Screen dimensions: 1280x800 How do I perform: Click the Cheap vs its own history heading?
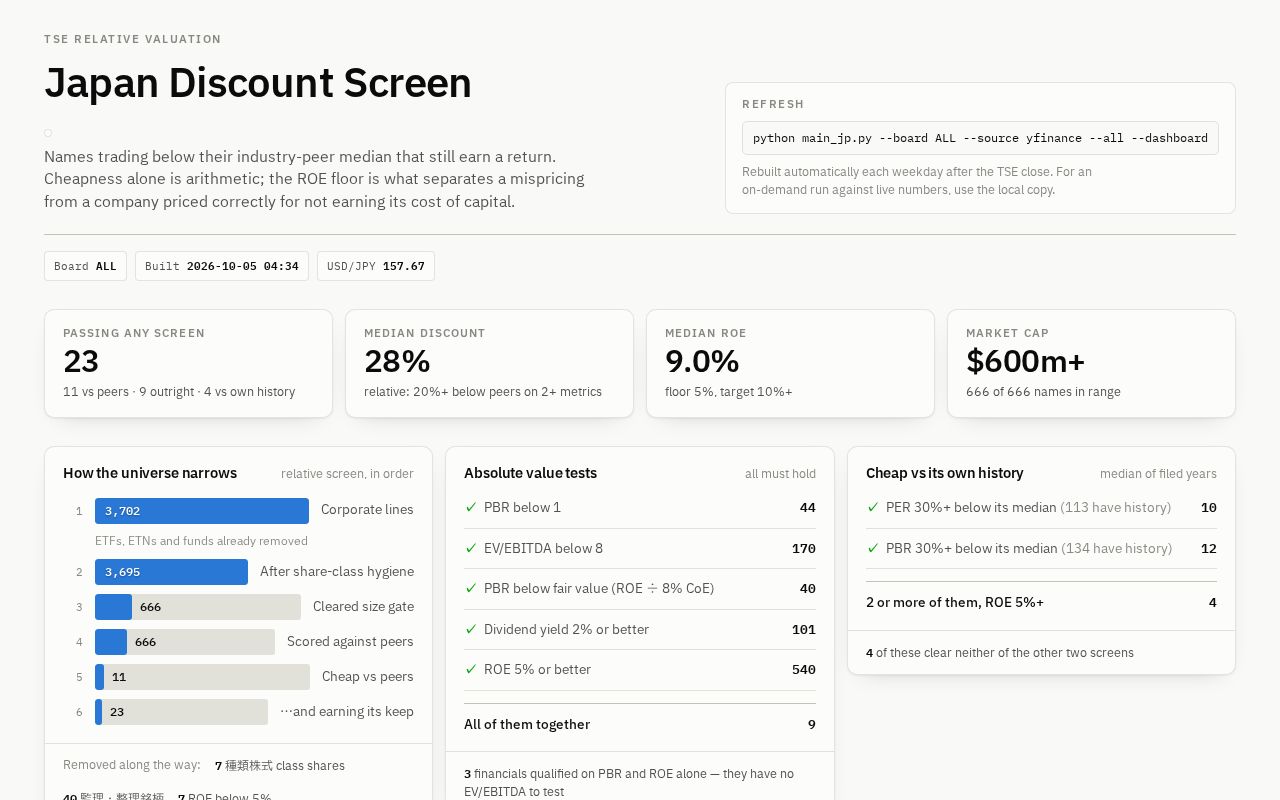tap(945, 473)
